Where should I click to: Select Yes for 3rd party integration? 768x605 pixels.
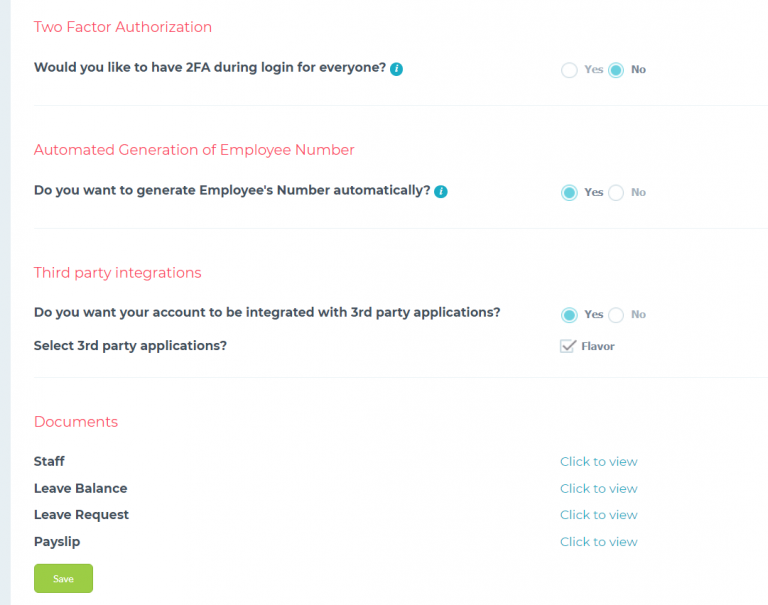(569, 315)
